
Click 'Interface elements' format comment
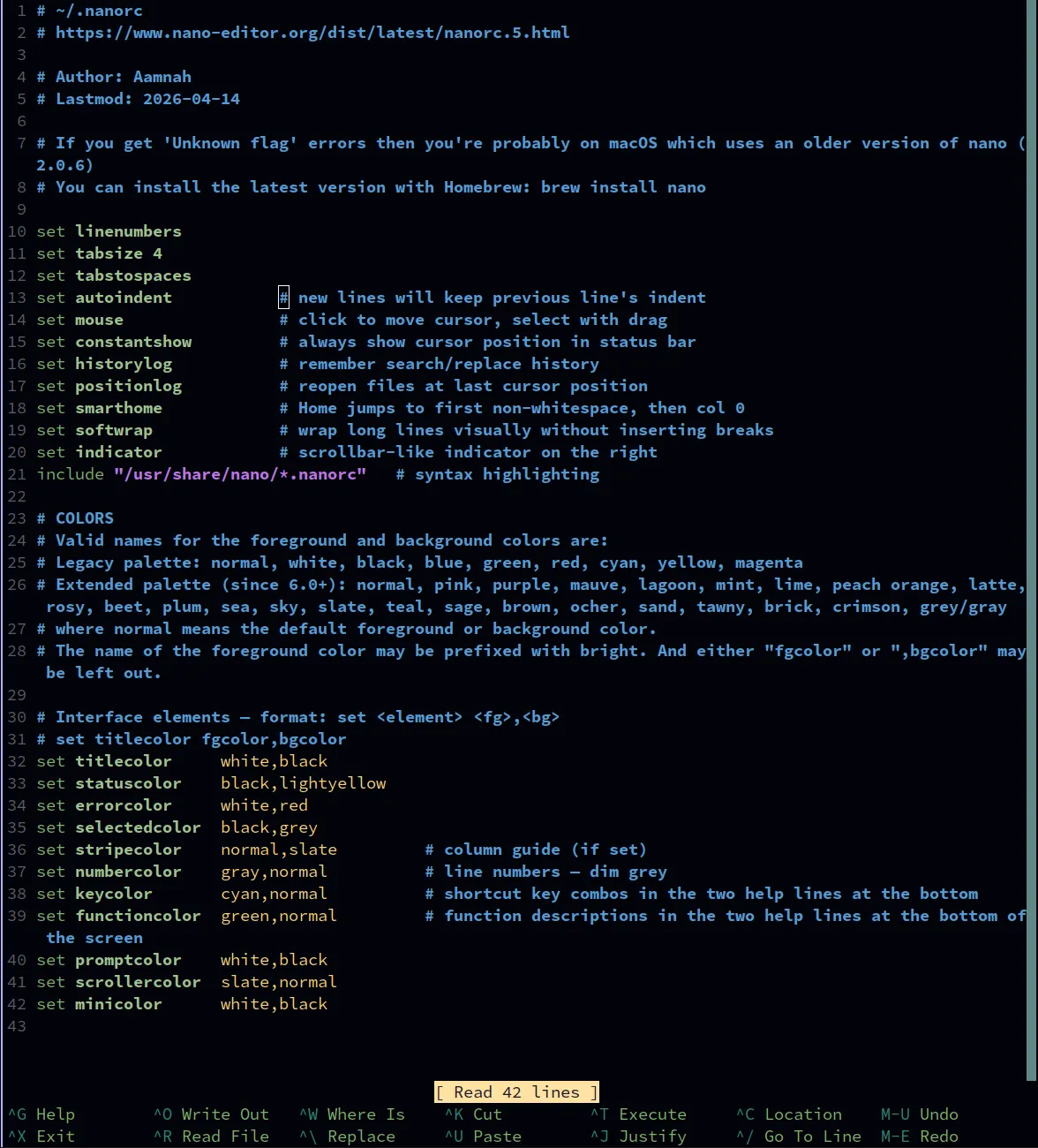point(298,717)
